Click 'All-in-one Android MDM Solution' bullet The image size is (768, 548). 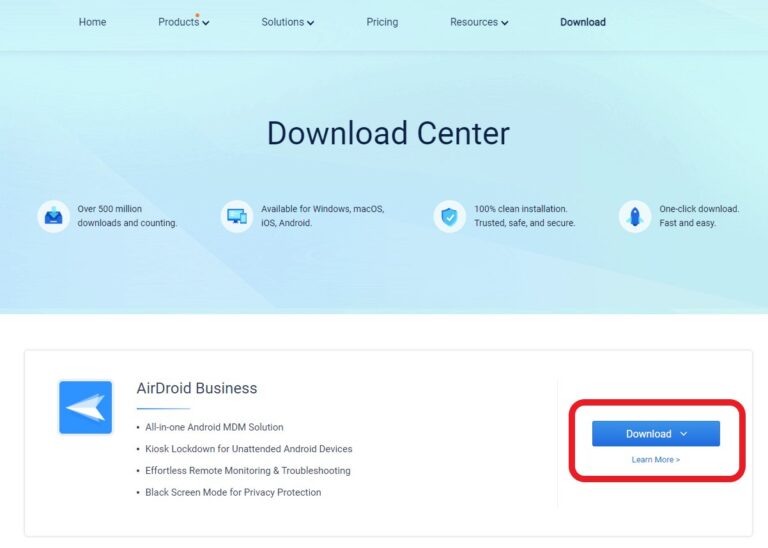[214, 427]
